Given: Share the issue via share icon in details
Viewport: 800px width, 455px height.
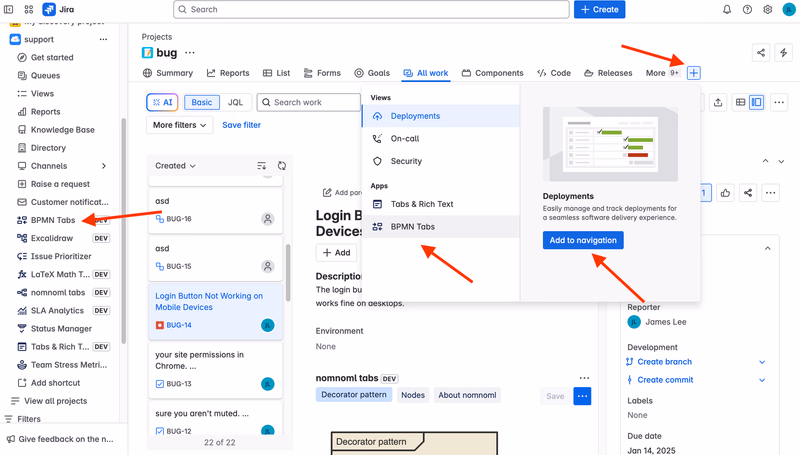Looking at the screenshot, I should click(x=747, y=193).
